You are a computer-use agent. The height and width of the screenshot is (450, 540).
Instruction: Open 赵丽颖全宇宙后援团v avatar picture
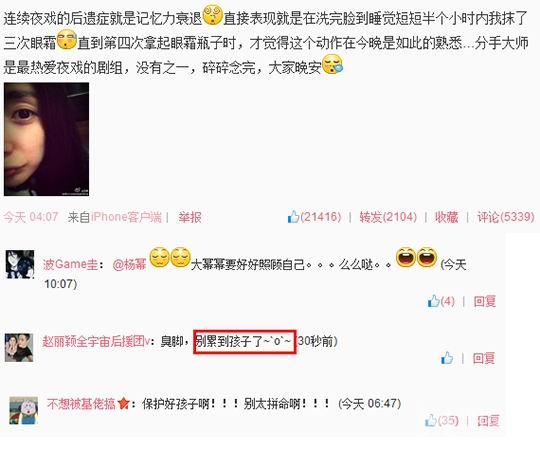19,347
